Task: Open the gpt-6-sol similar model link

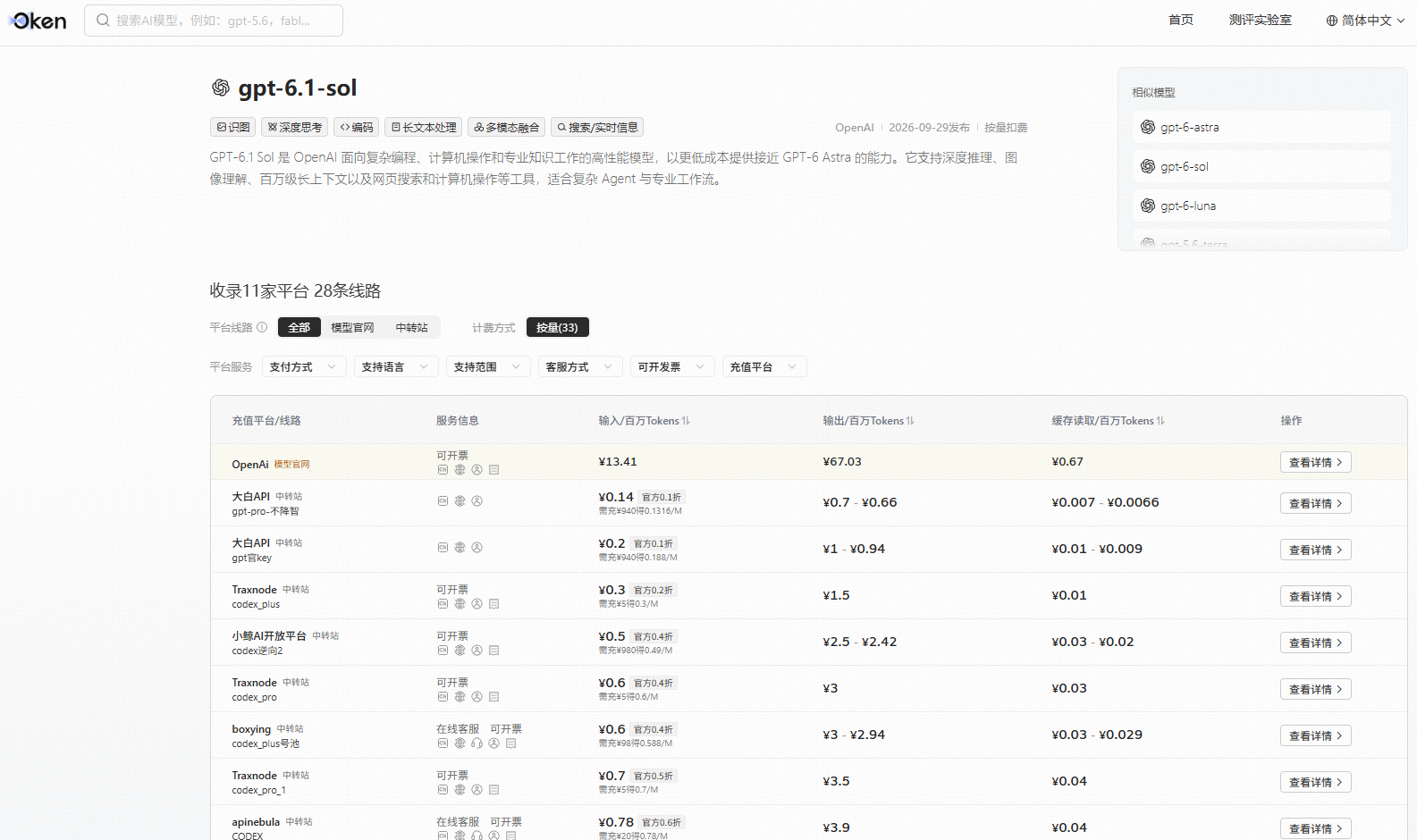Action: pyautogui.click(x=1261, y=166)
